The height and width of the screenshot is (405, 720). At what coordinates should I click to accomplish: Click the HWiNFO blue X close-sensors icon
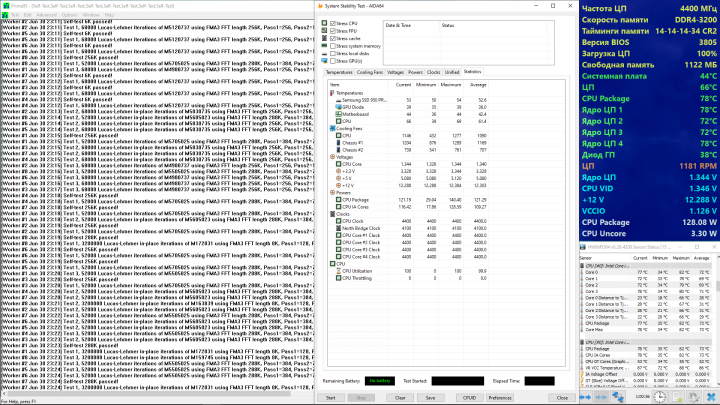pos(711,397)
